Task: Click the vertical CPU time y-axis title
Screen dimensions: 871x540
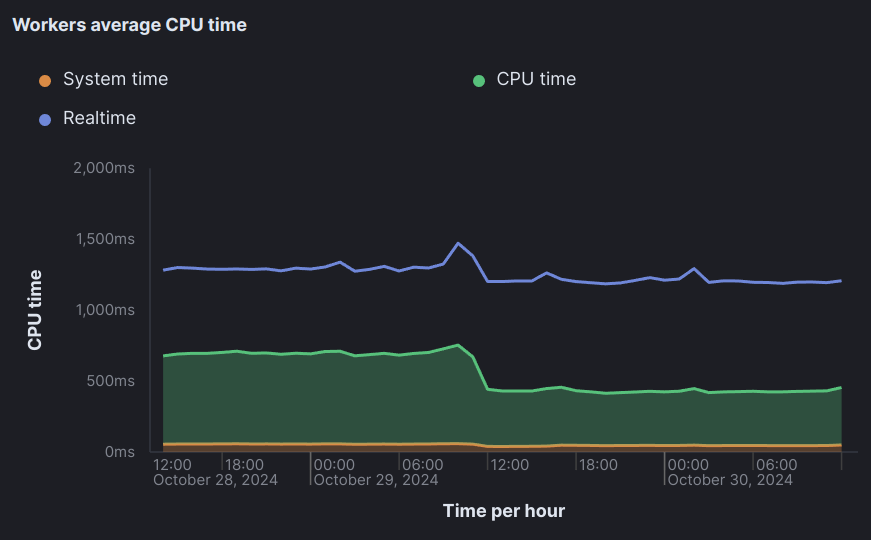Action: point(35,310)
